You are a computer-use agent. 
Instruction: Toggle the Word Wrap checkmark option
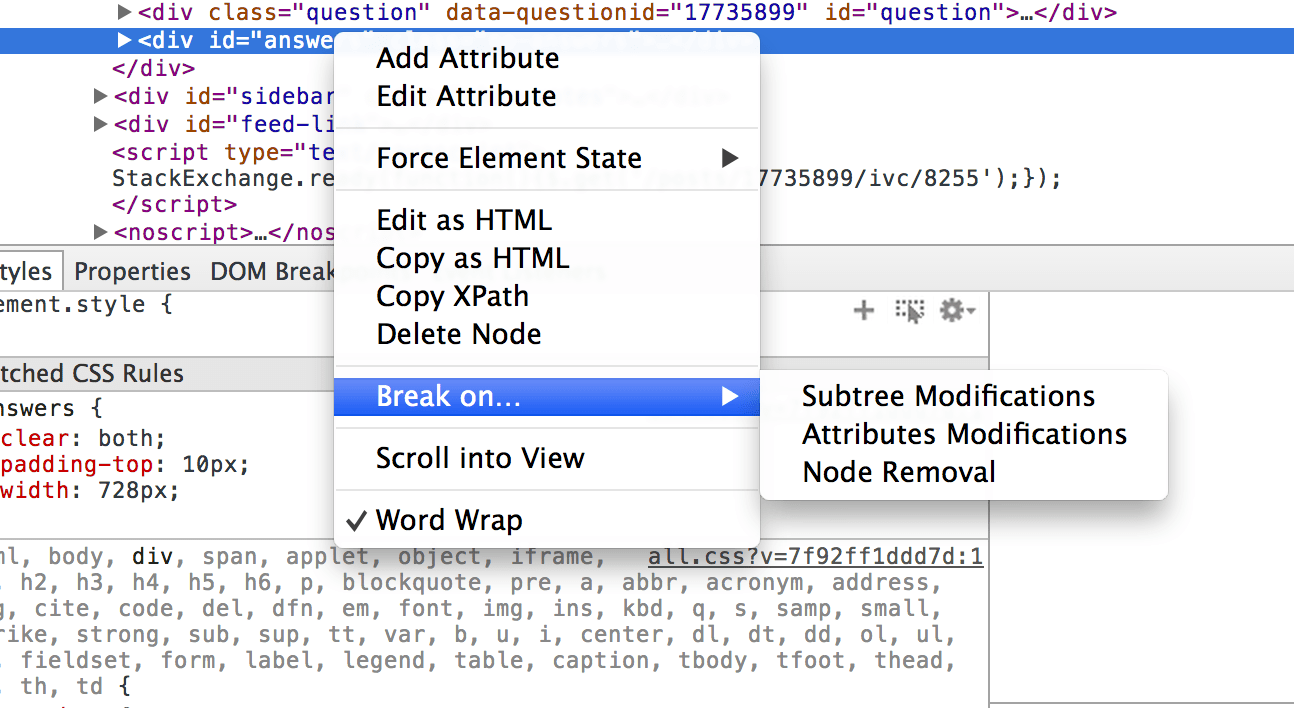pyautogui.click(x=547, y=520)
